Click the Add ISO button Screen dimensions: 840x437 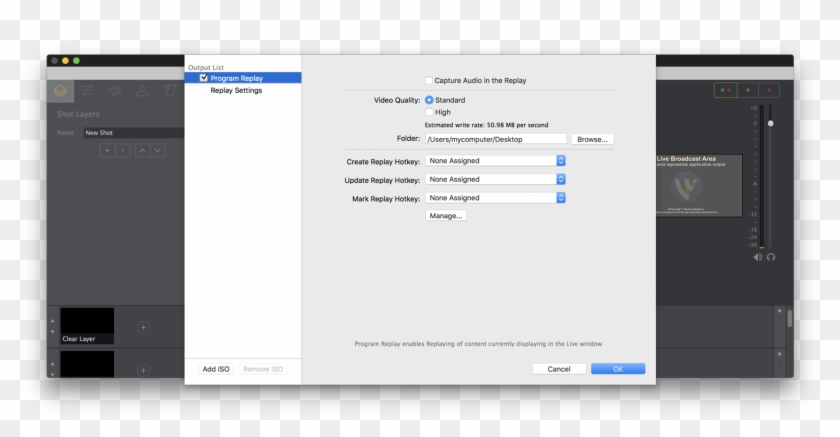(x=216, y=369)
